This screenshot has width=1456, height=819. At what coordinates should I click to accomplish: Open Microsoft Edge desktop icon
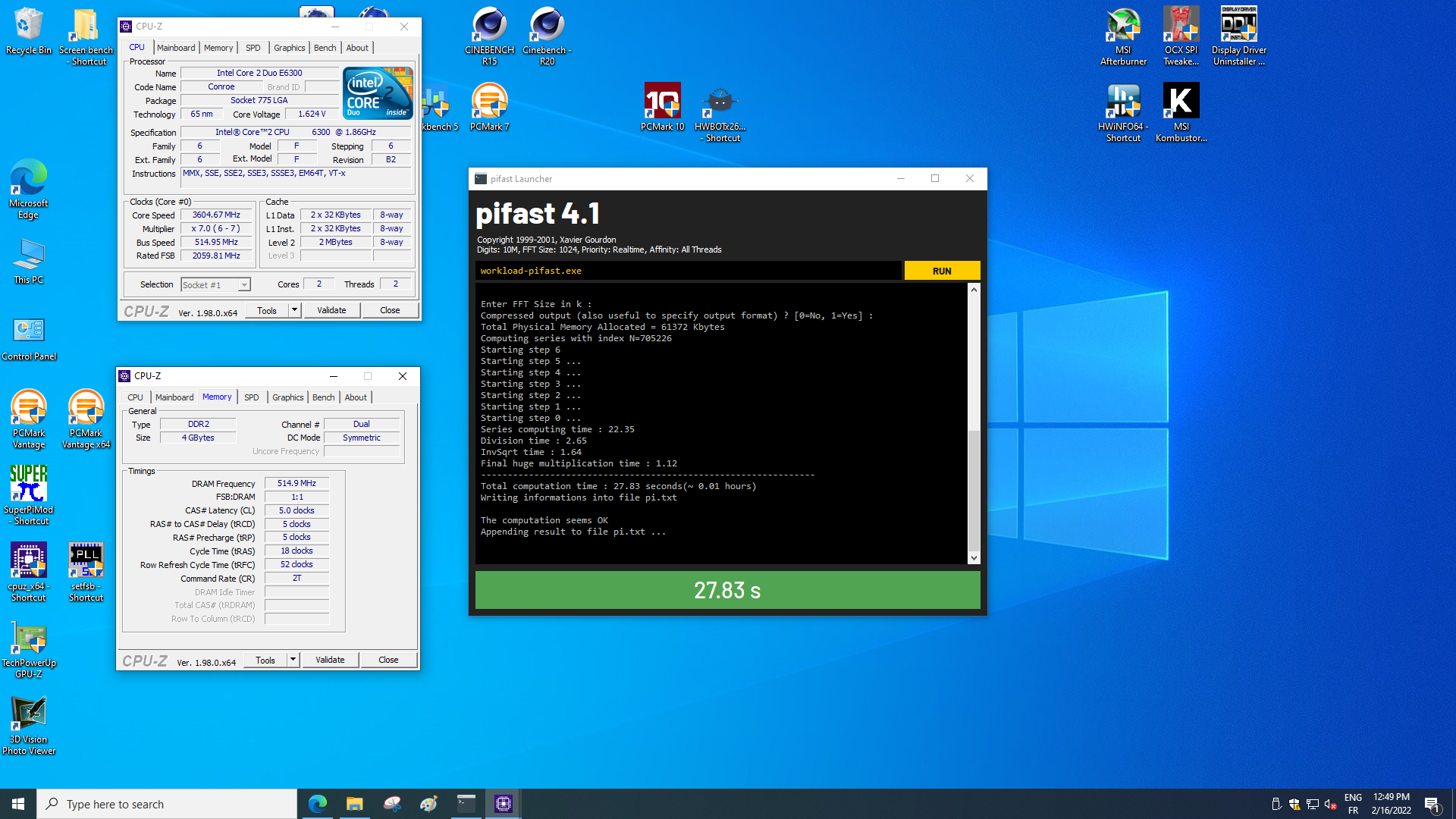click(28, 189)
